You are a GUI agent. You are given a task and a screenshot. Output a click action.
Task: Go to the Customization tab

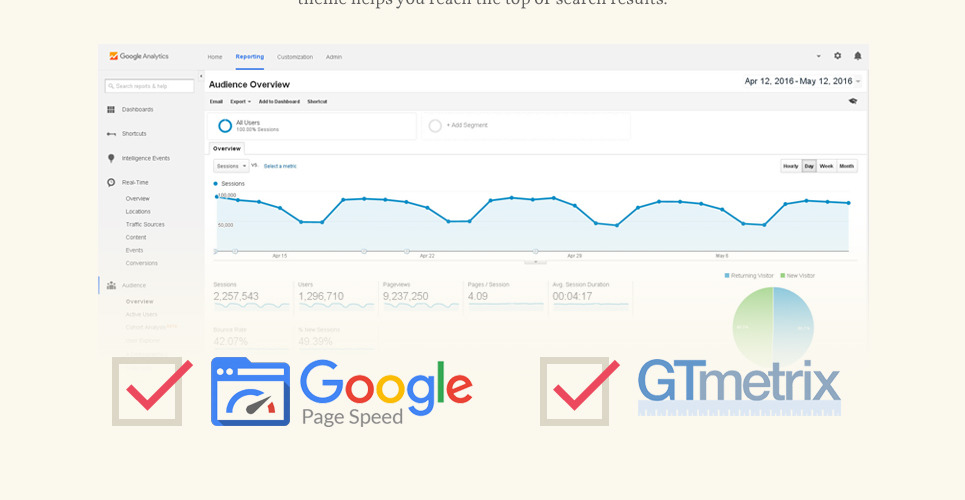[295, 57]
